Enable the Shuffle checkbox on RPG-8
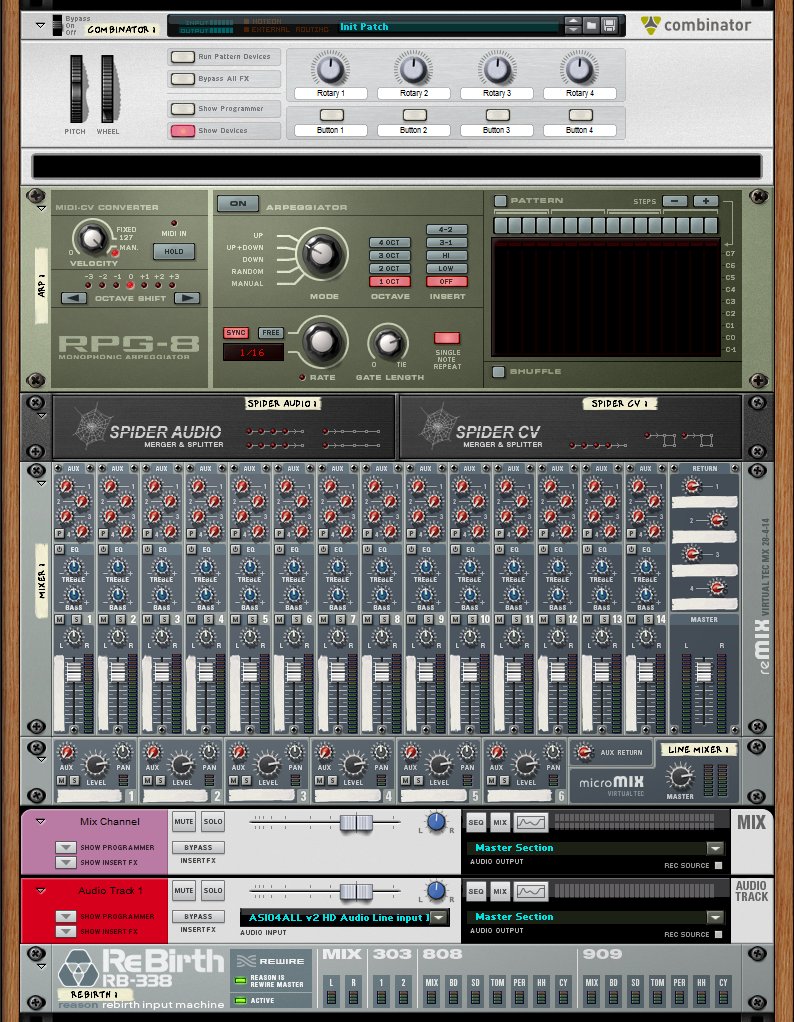This screenshot has width=794, height=1022. coord(499,372)
